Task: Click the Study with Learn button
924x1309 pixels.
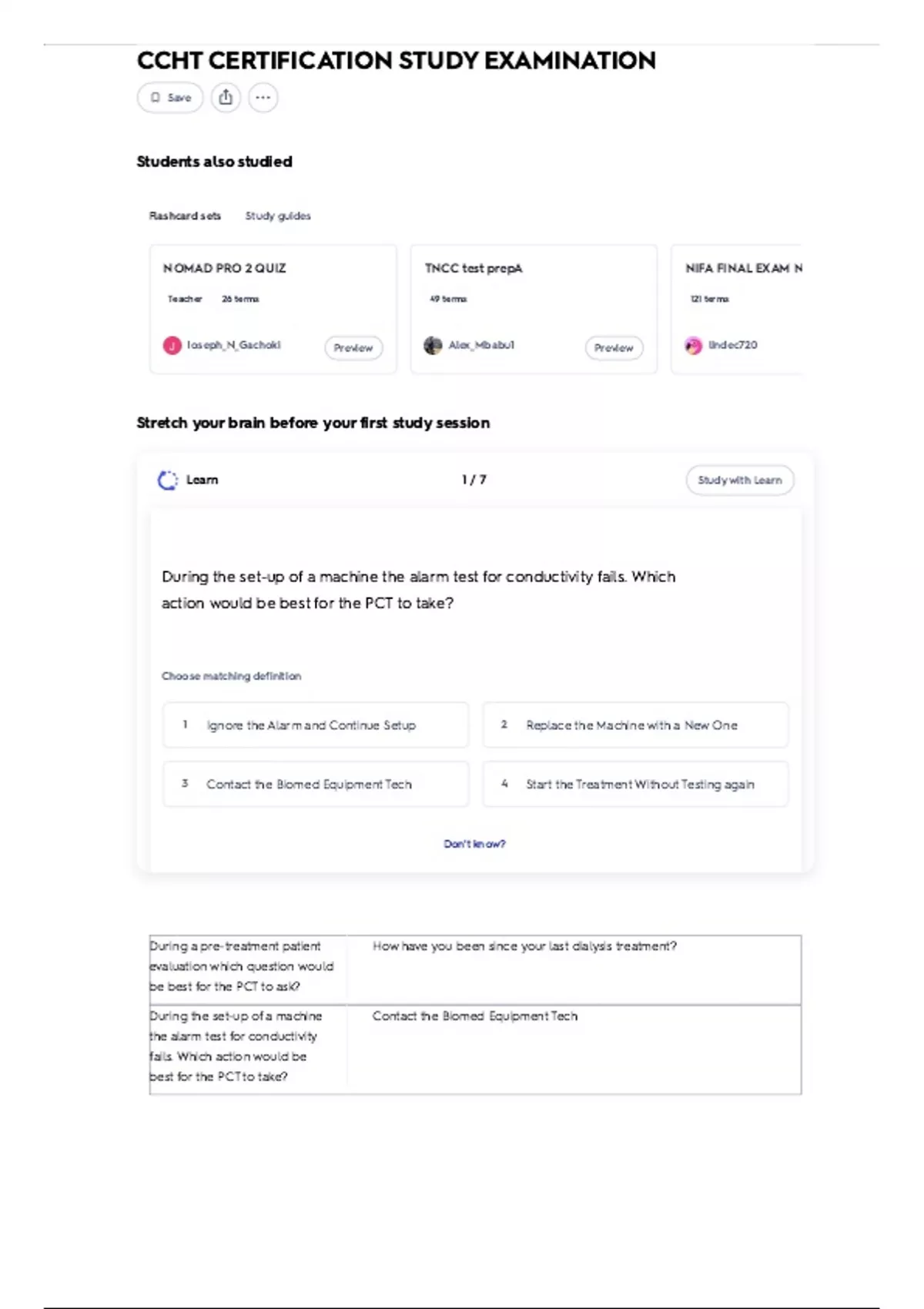Action: [739, 480]
